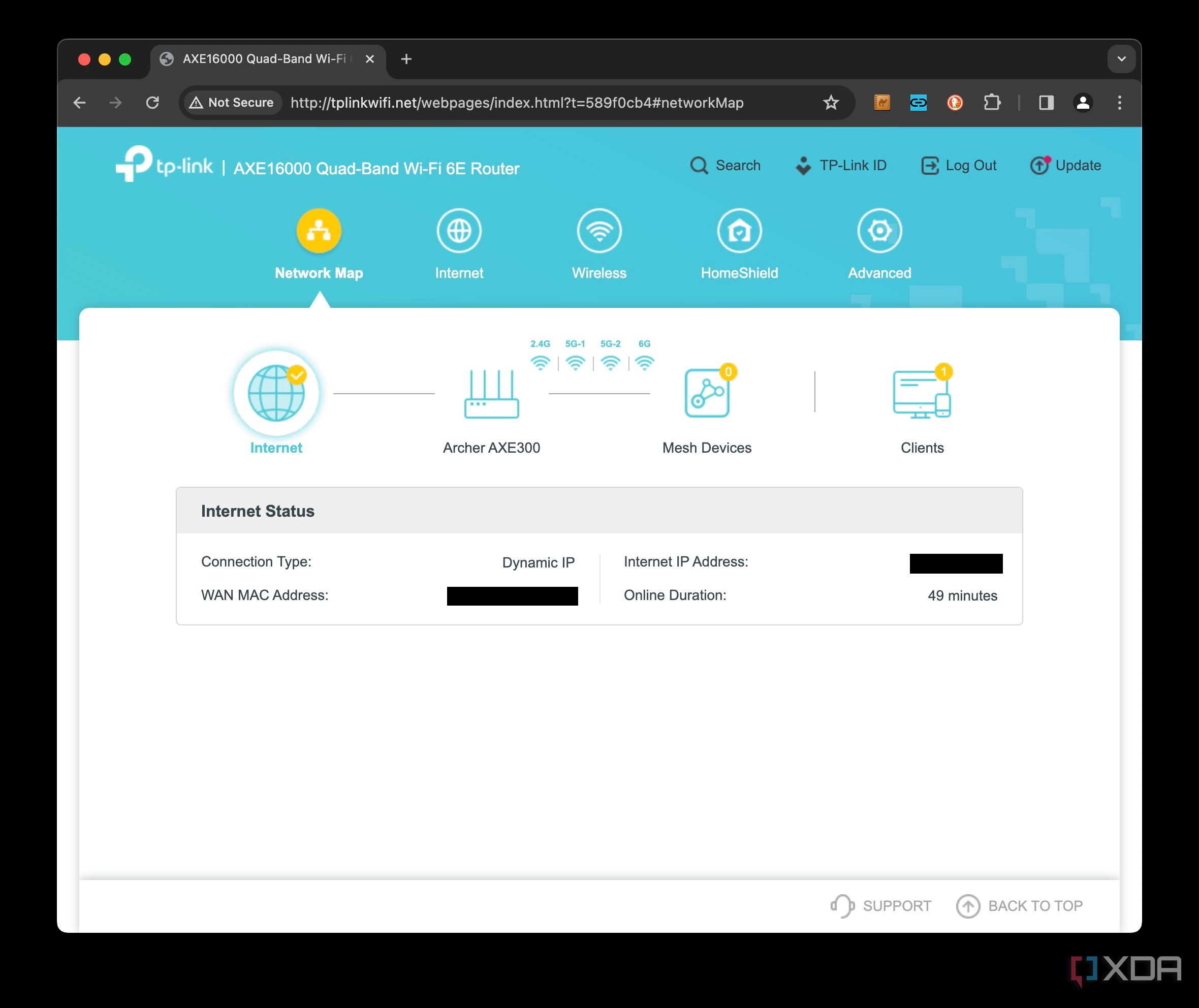
Task: Open the Internet settings globe icon
Action: point(459,231)
